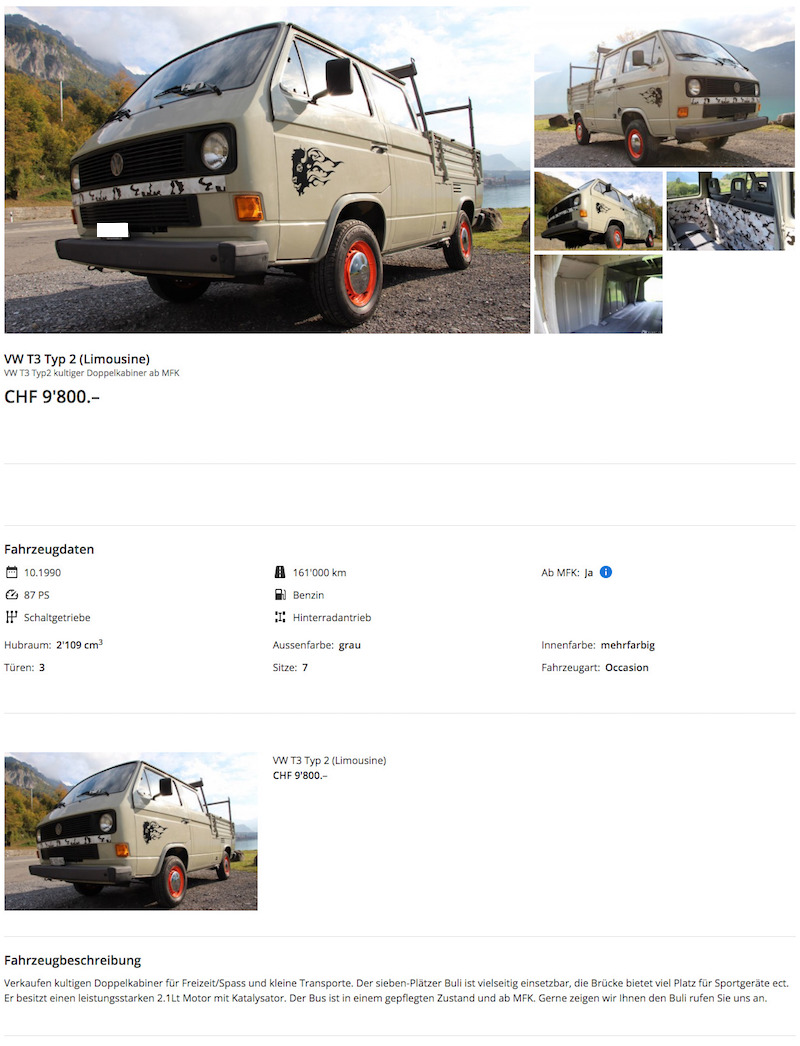Click the VW T3 Typ 2 link beside the small image

pyautogui.click(x=330, y=760)
